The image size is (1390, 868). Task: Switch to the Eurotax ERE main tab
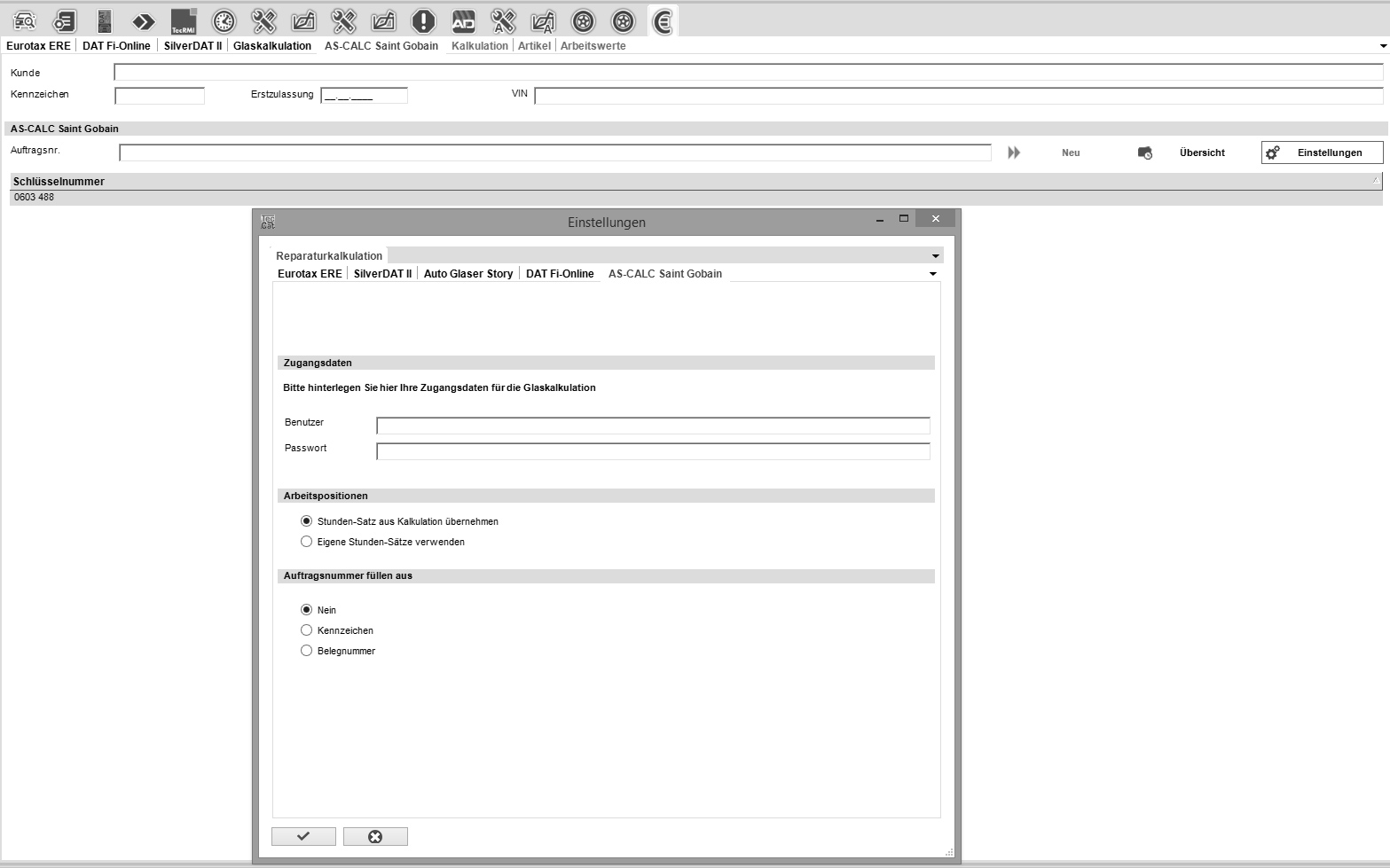coord(38,46)
